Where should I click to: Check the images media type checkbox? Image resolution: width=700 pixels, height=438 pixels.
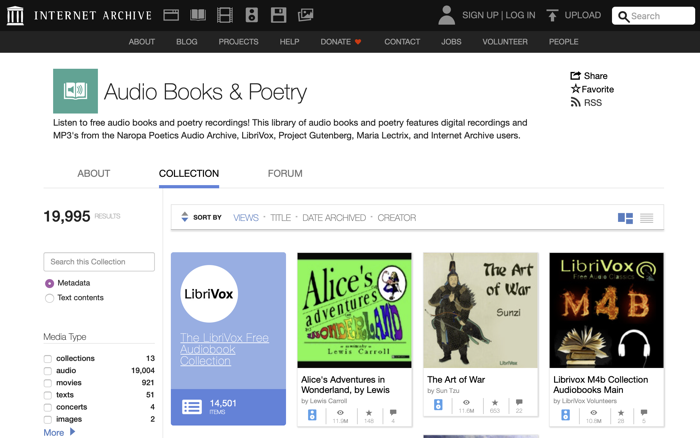click(48, 419)
